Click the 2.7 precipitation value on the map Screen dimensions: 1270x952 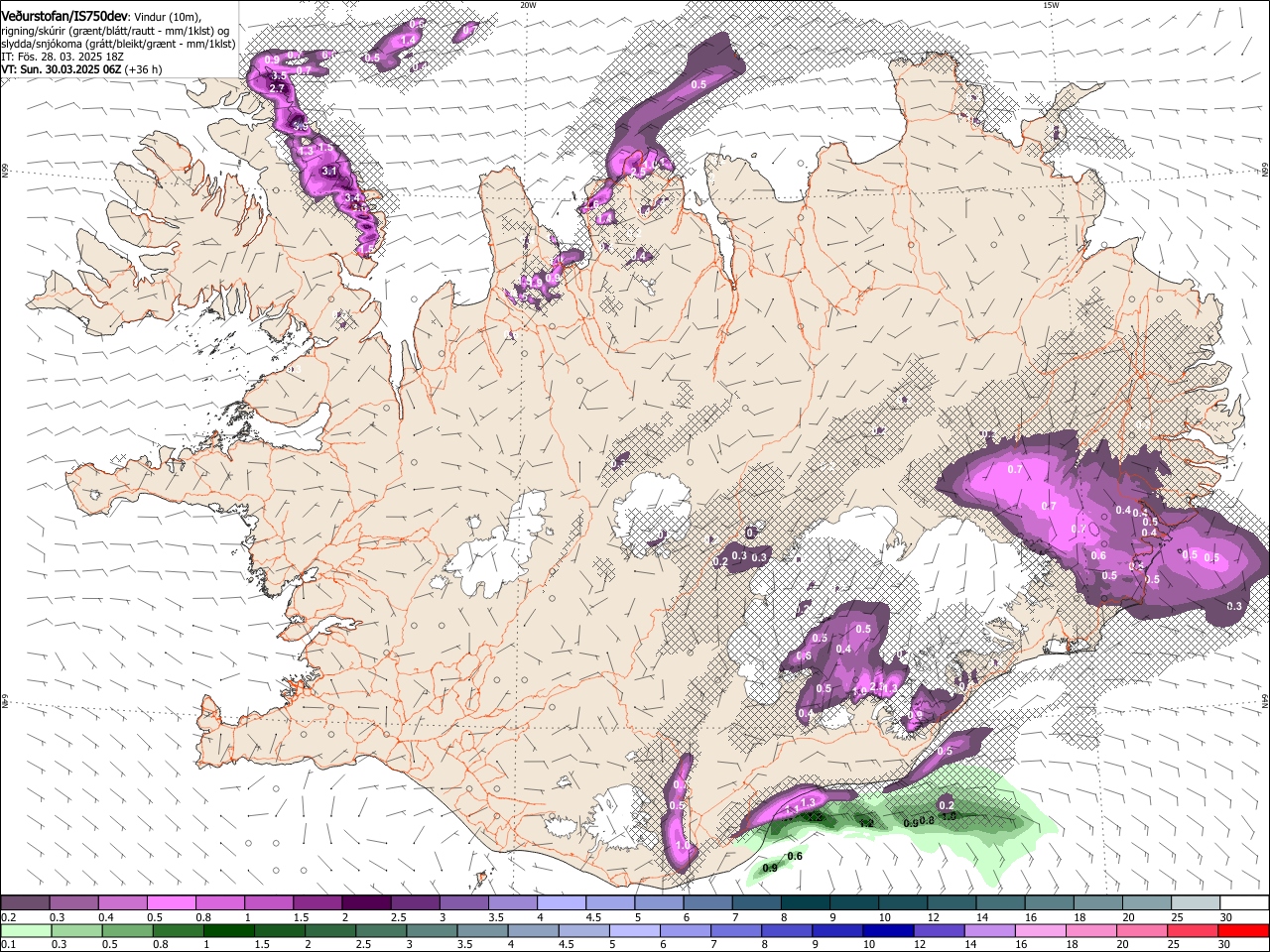pos(277,88)
